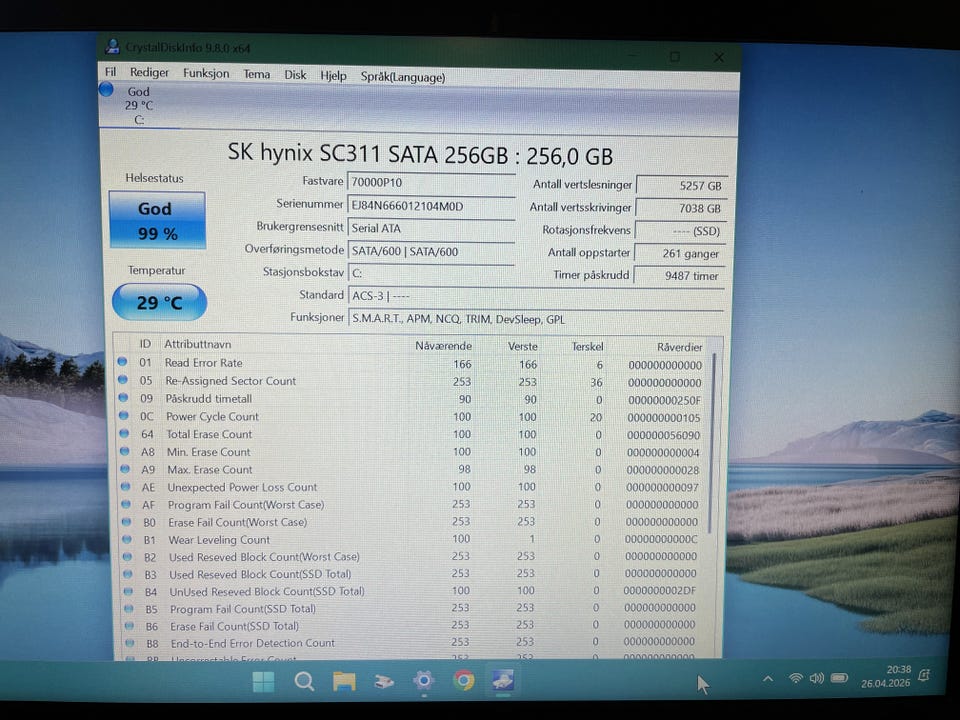Open the Fil menu

coord(110,72)
